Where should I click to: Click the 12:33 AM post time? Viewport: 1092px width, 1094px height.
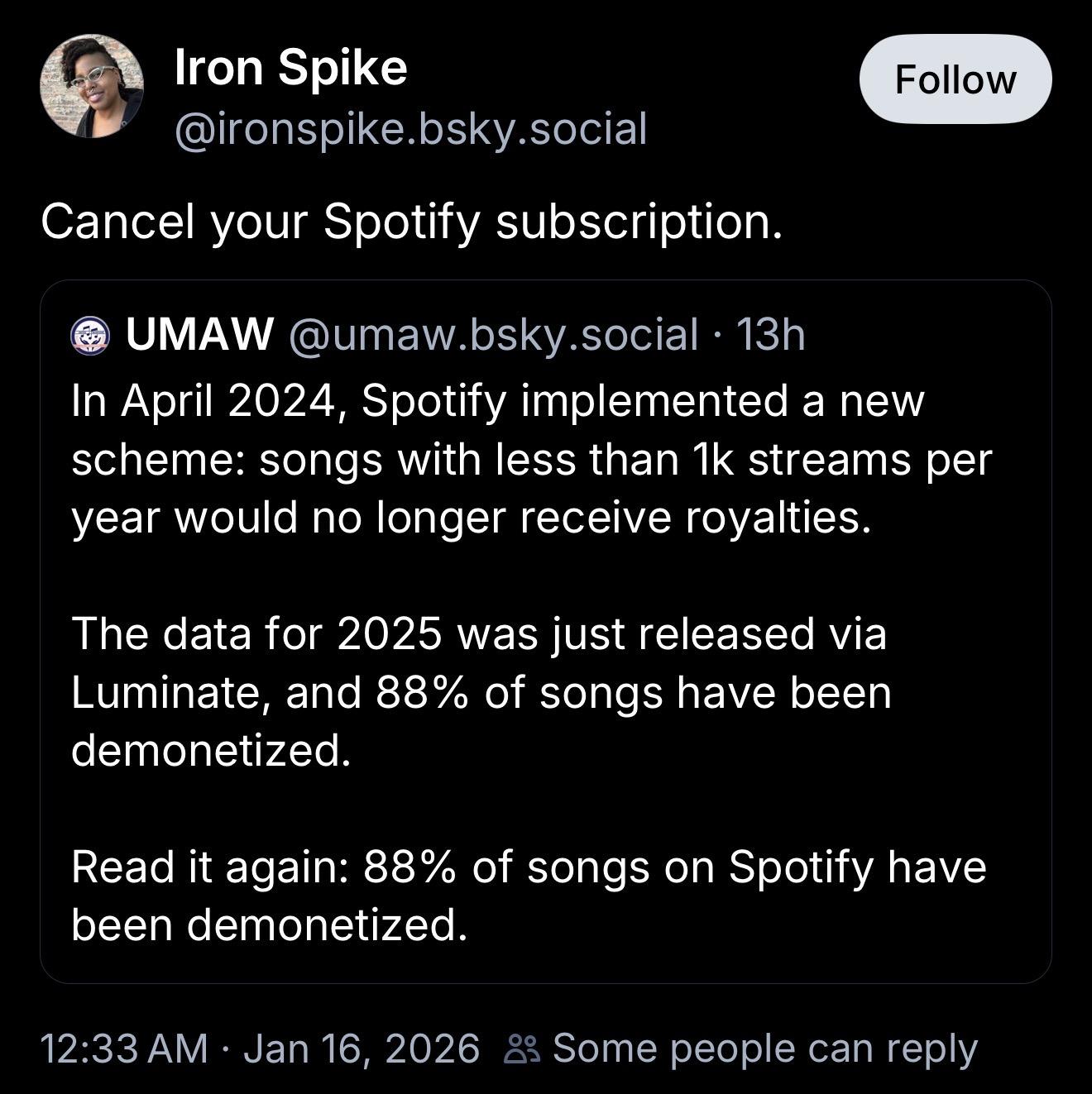pos(124,1049)
